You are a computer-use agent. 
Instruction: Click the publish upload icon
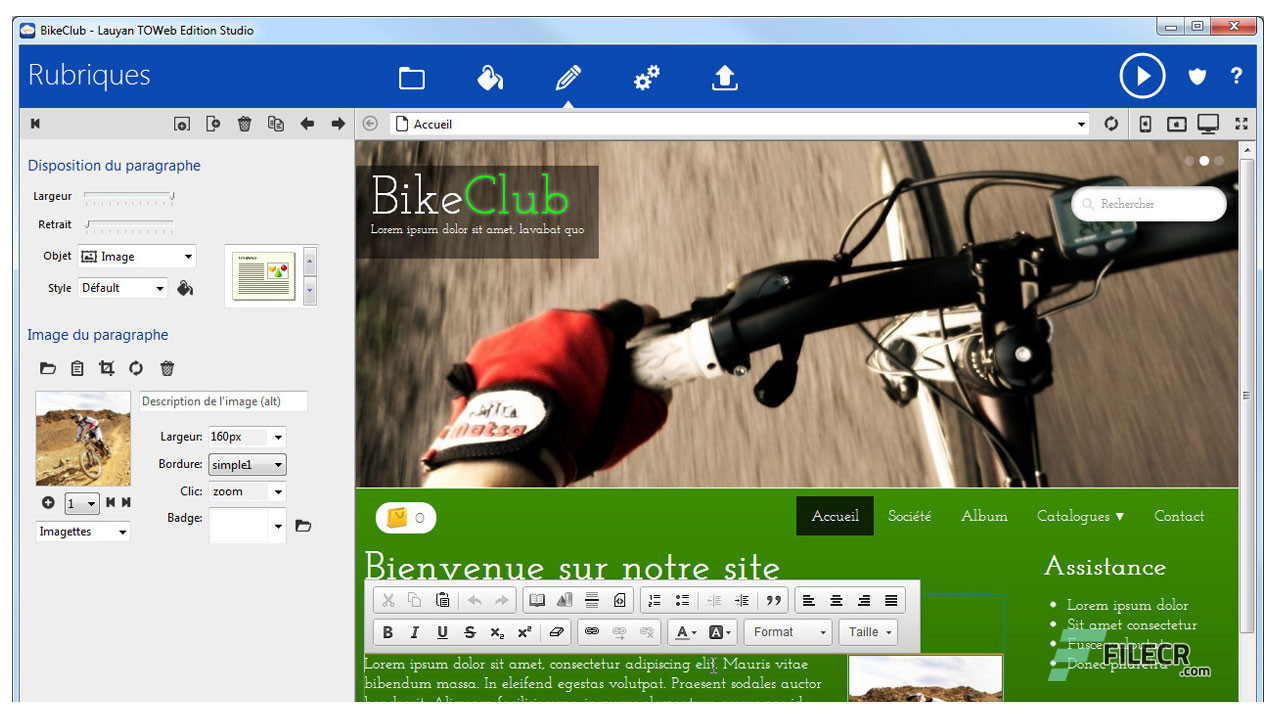[x=724, y=78]
